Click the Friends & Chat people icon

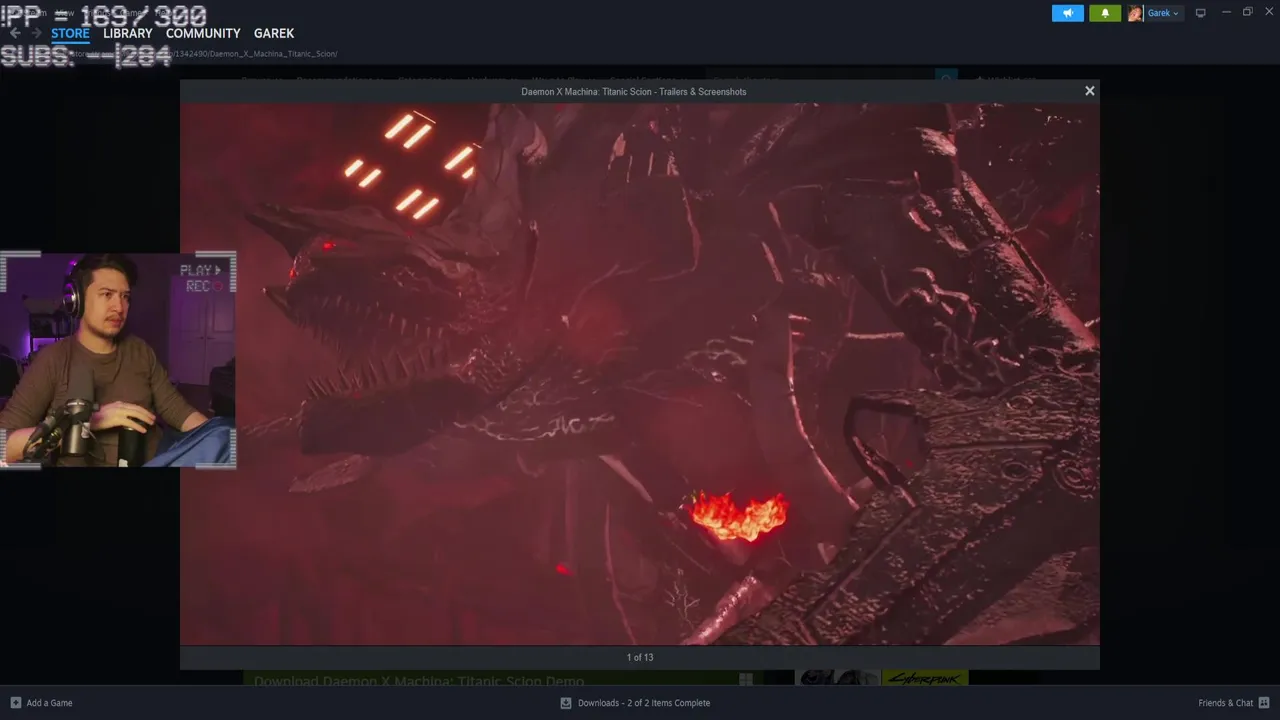pos(1264,703)
